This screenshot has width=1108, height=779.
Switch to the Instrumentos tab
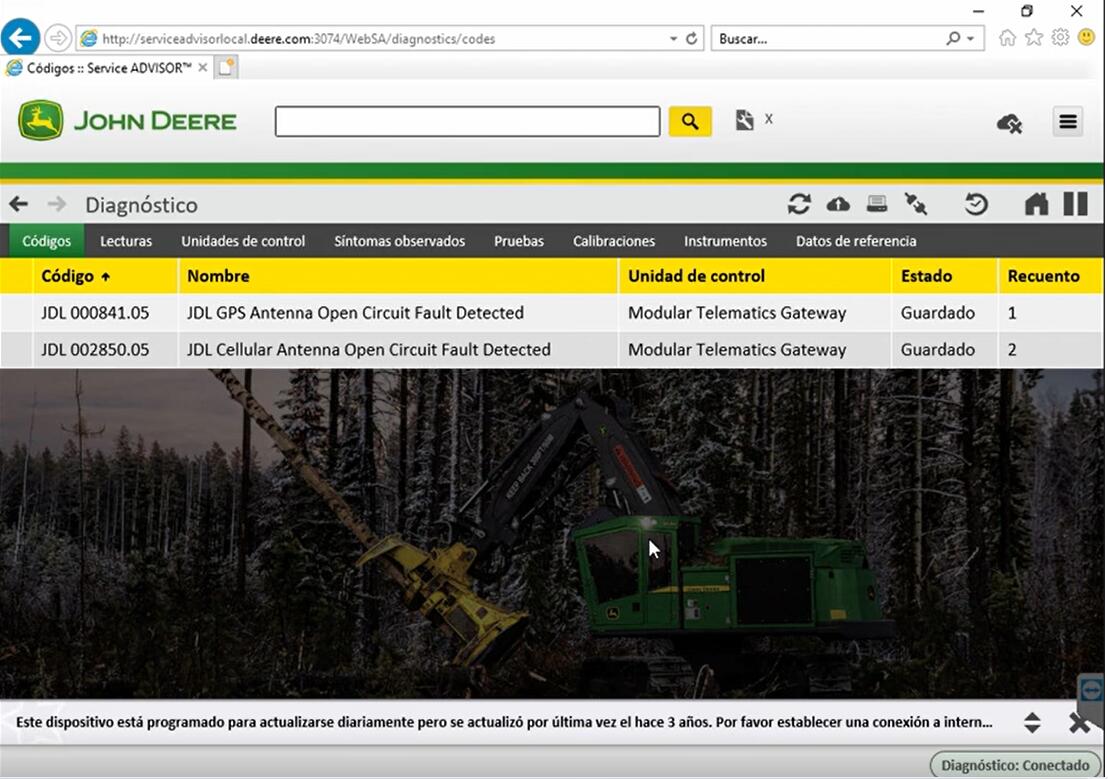point(725,241)
